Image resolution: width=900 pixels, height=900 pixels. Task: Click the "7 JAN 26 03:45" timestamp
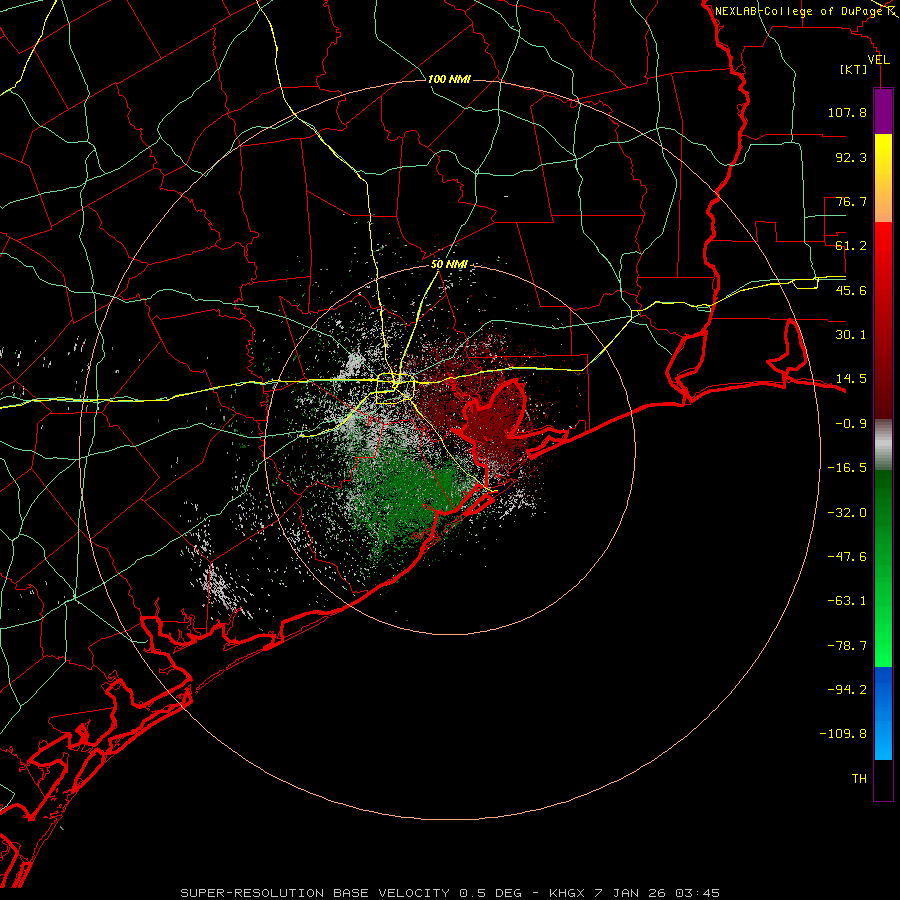pyautogui.click(x=657, y=893)
